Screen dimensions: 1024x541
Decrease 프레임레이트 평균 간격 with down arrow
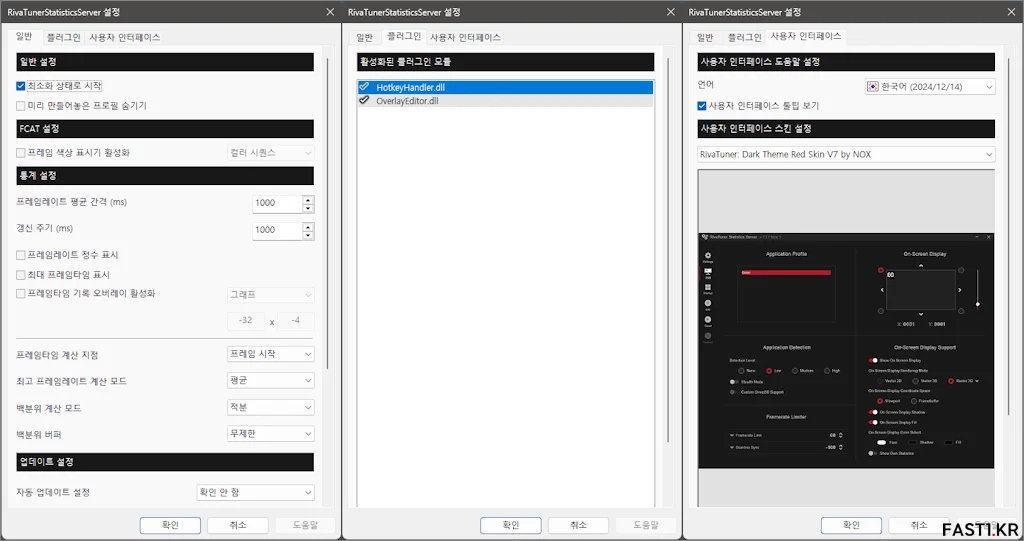pos(308,208)
